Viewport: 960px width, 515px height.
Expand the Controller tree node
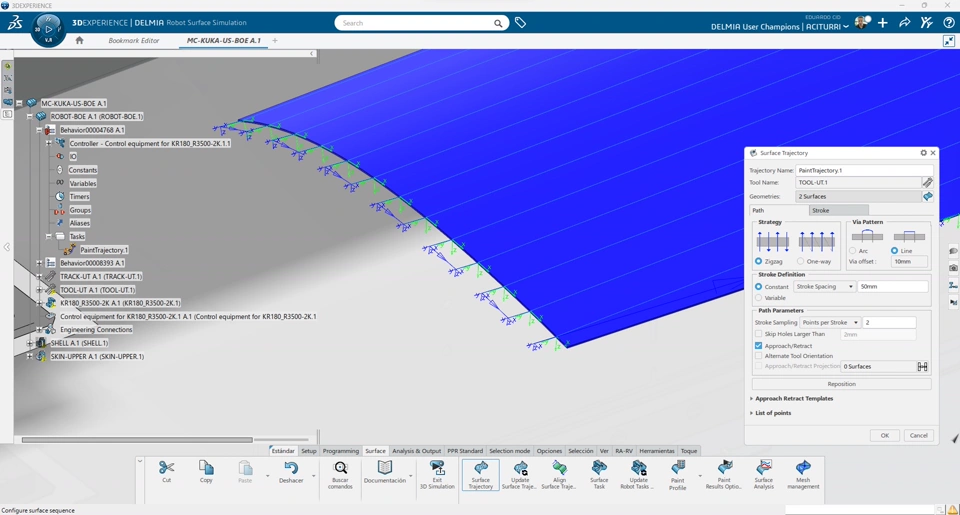pos(48,143)
